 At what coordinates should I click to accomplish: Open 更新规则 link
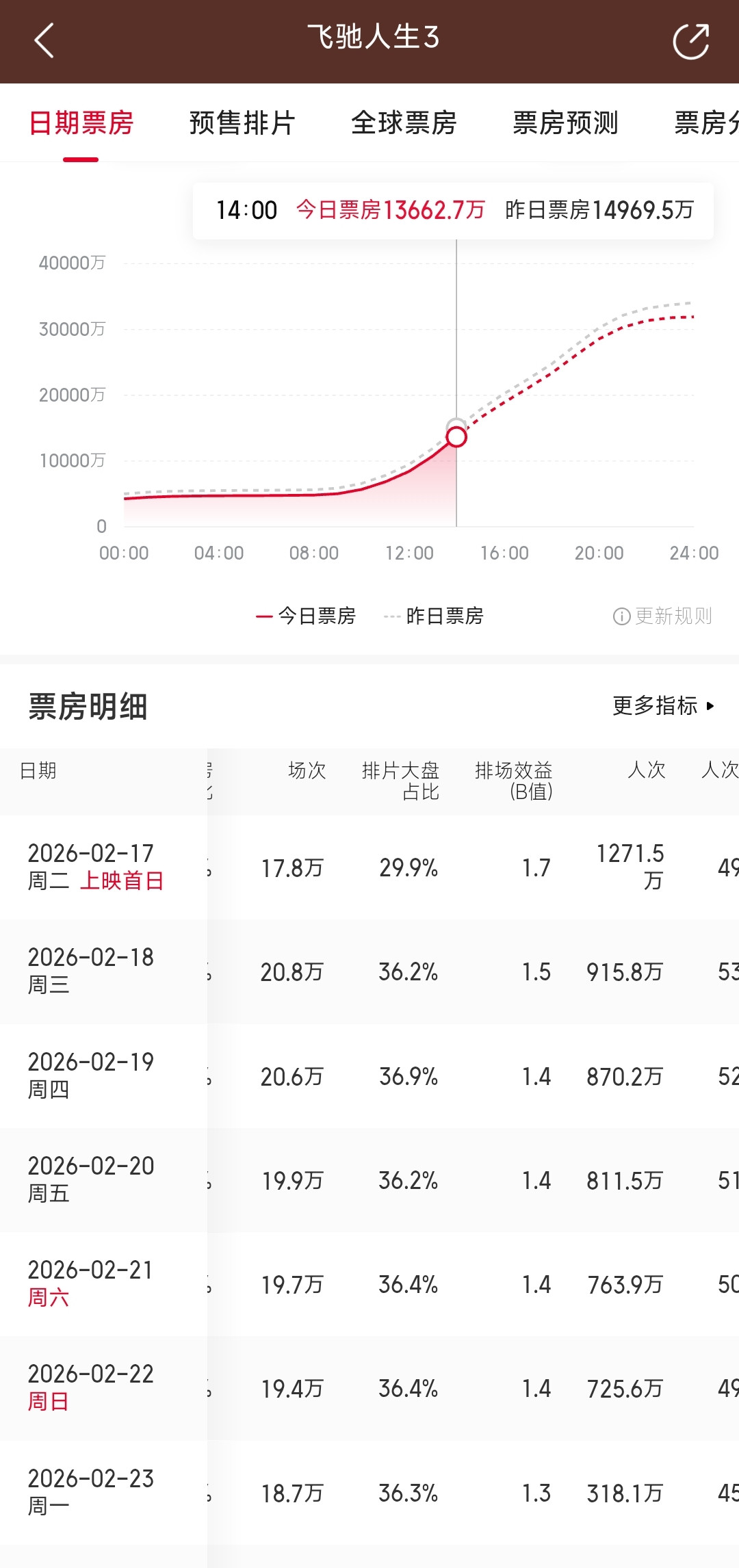click(x=673, y=616)
